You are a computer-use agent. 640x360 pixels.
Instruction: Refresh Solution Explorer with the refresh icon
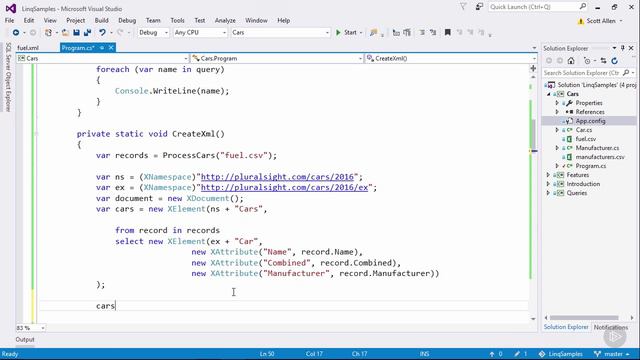[x=614, y=61]
